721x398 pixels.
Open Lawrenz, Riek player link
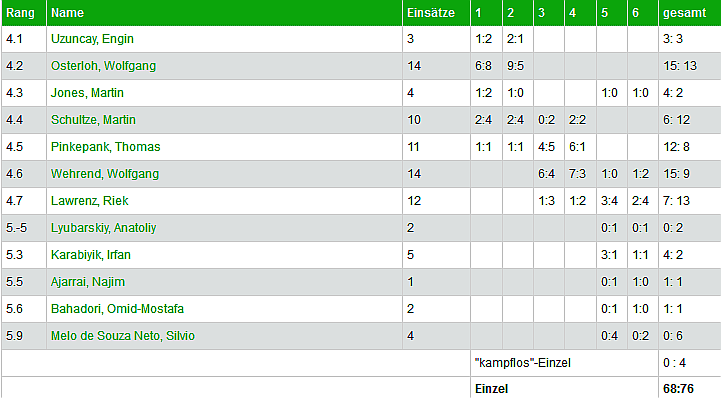(x=90, y=201)
